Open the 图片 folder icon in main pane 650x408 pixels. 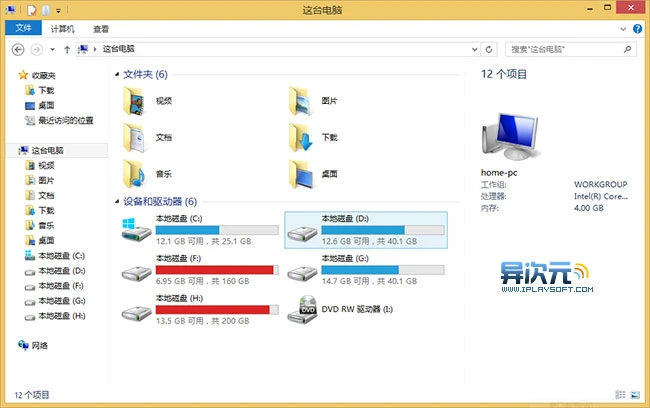300,101
